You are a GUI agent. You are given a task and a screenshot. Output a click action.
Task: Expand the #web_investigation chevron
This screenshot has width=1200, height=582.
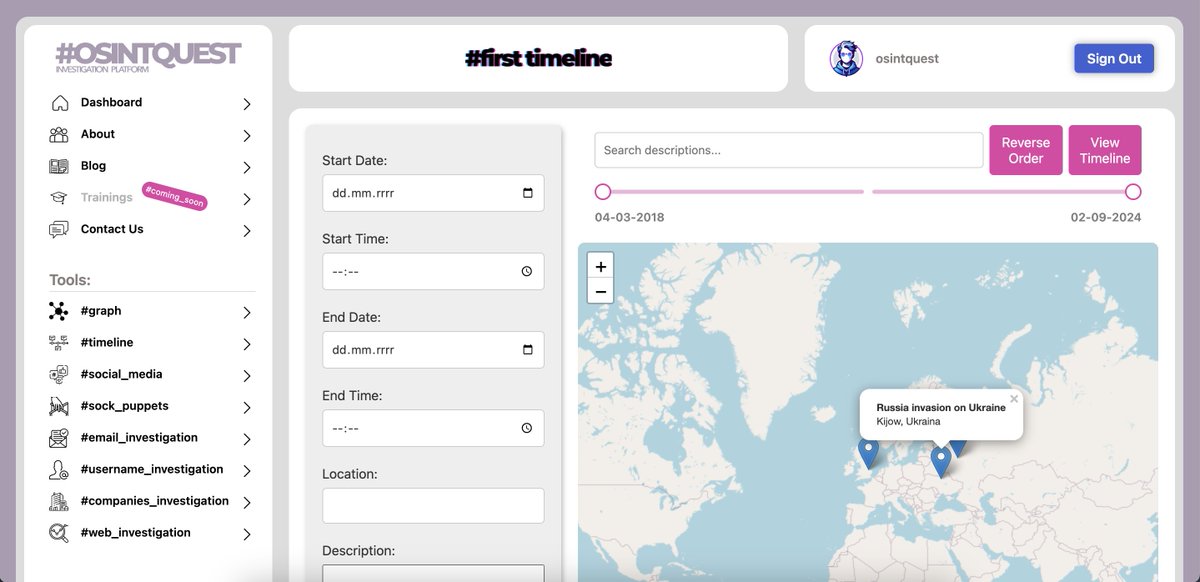[x=247, y=534]
